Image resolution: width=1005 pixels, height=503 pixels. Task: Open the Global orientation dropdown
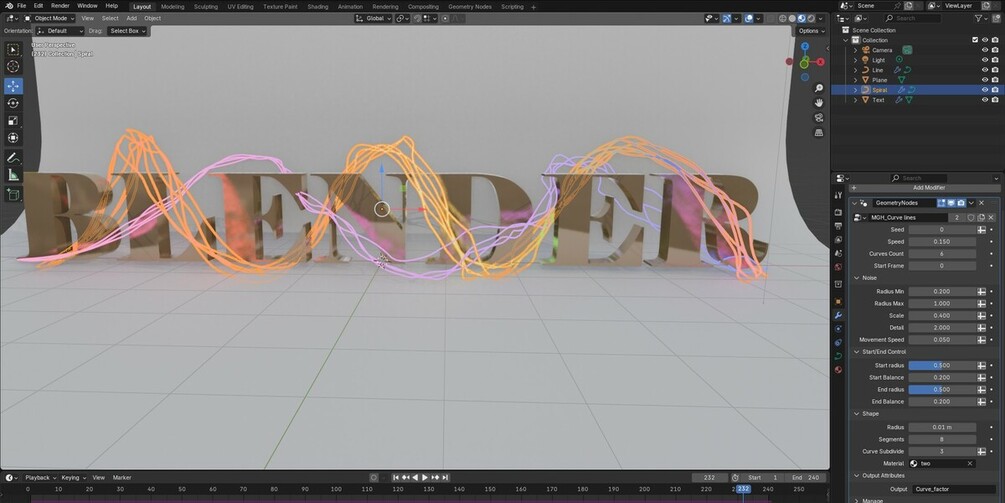[374, 19]
